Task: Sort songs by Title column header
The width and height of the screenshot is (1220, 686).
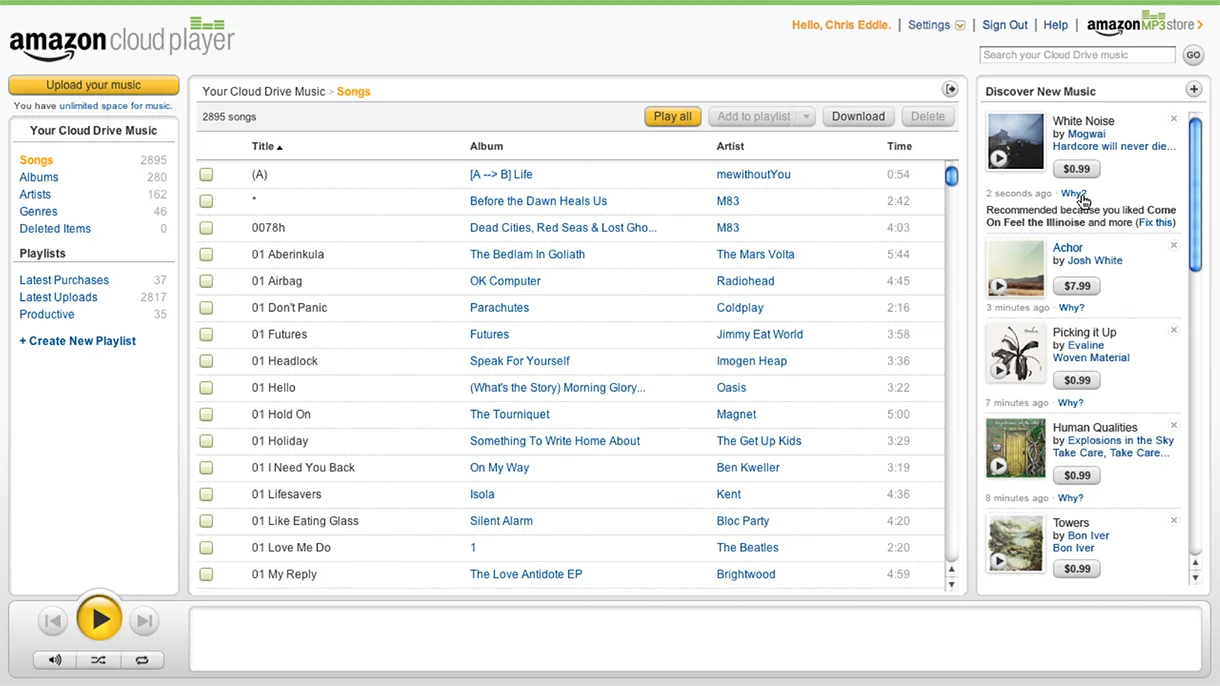Action: pos(267,146)
